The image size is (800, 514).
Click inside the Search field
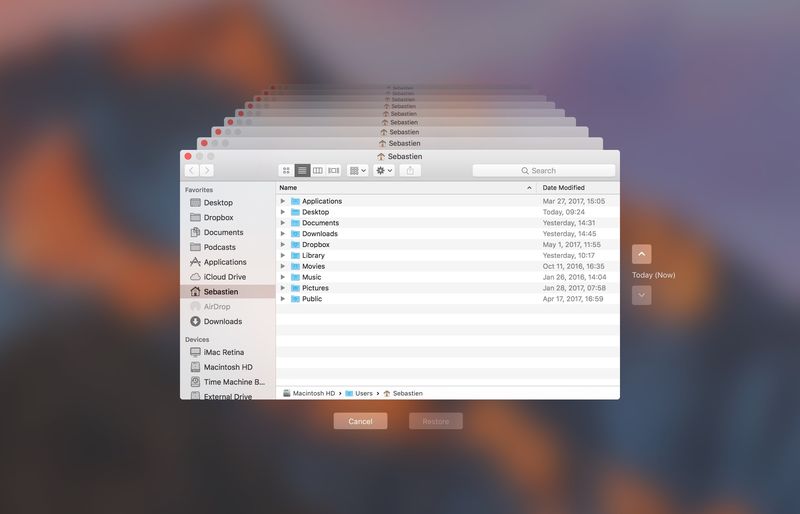[543, 170]
